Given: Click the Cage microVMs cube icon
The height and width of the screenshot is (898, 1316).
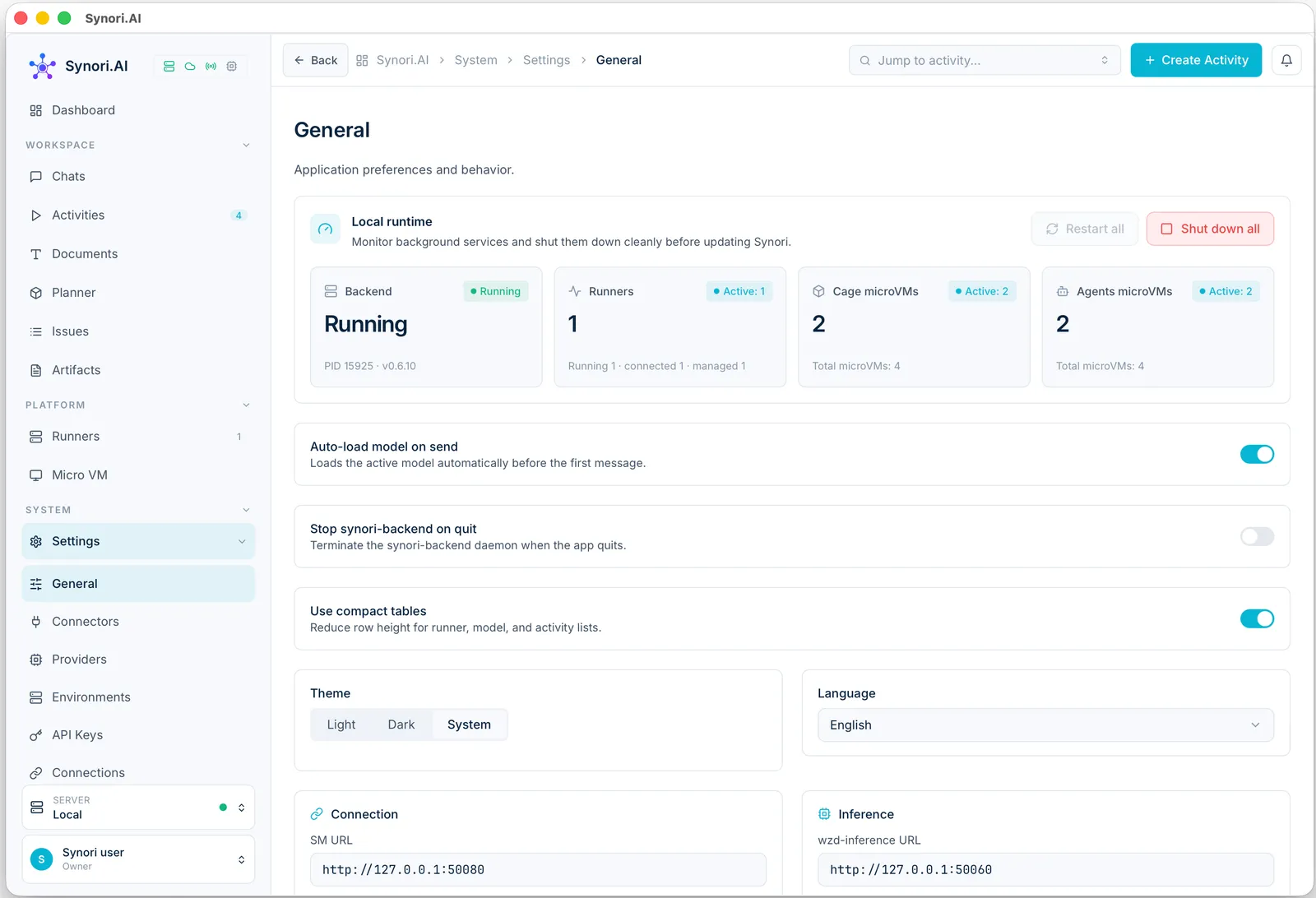Looking at the screenshot, I should point(818,291).
